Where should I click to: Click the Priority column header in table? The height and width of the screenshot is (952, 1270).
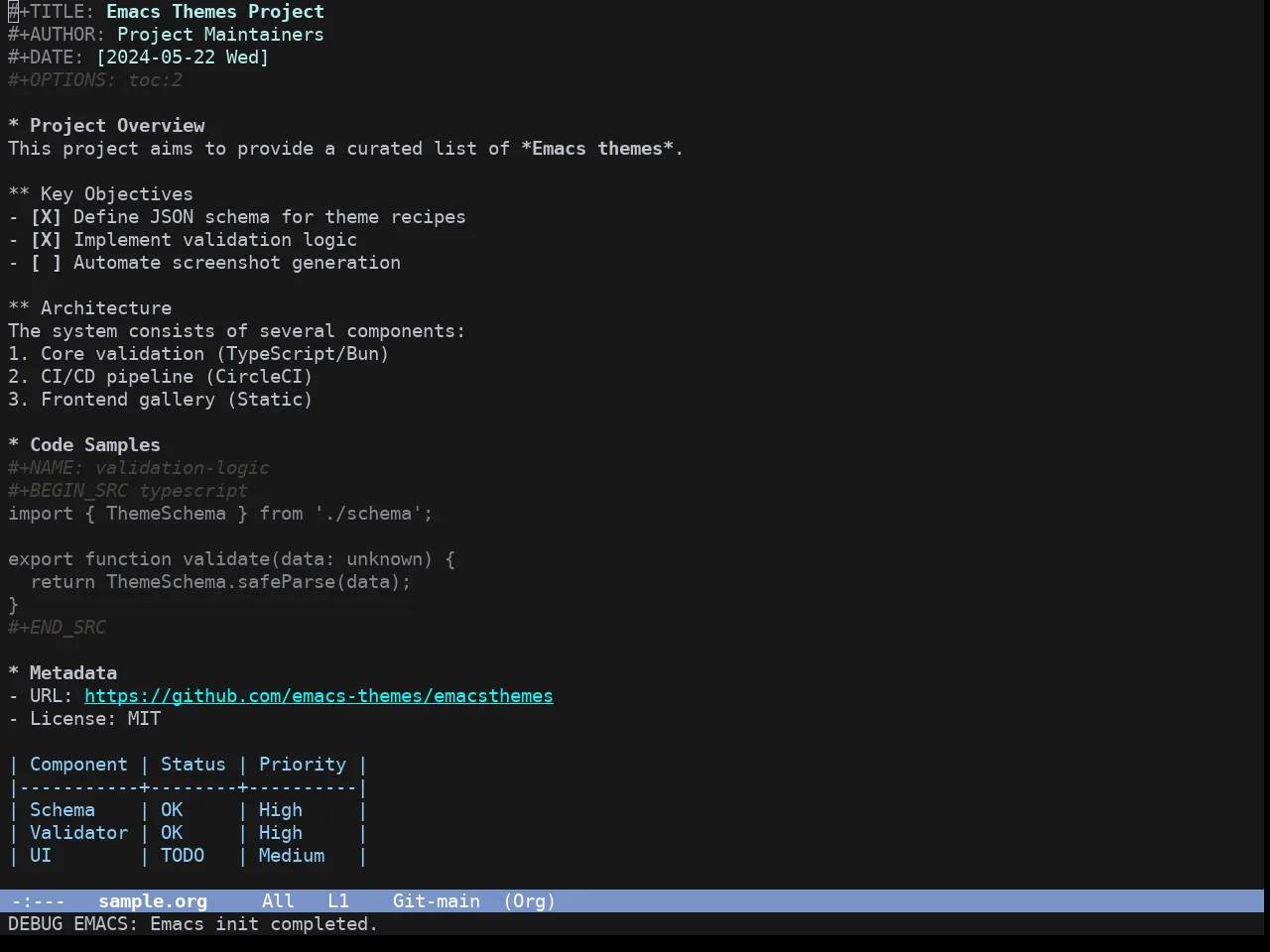point(303,765)
